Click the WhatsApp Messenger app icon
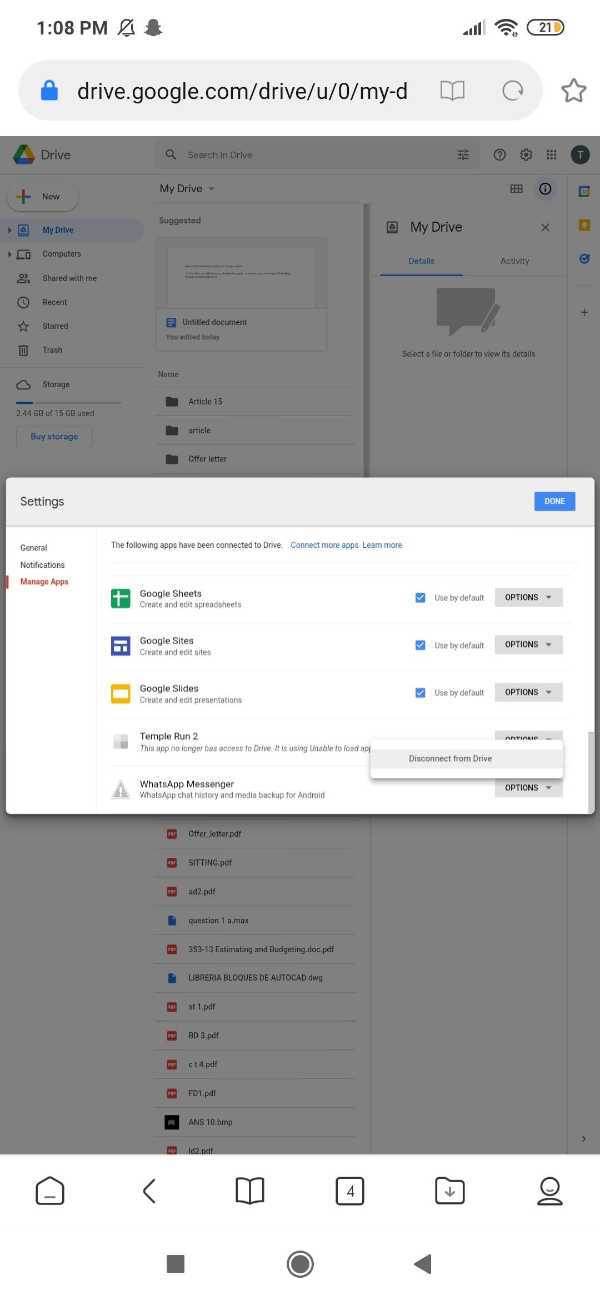Screen dimensions: 600x1300 click(121, 790)
